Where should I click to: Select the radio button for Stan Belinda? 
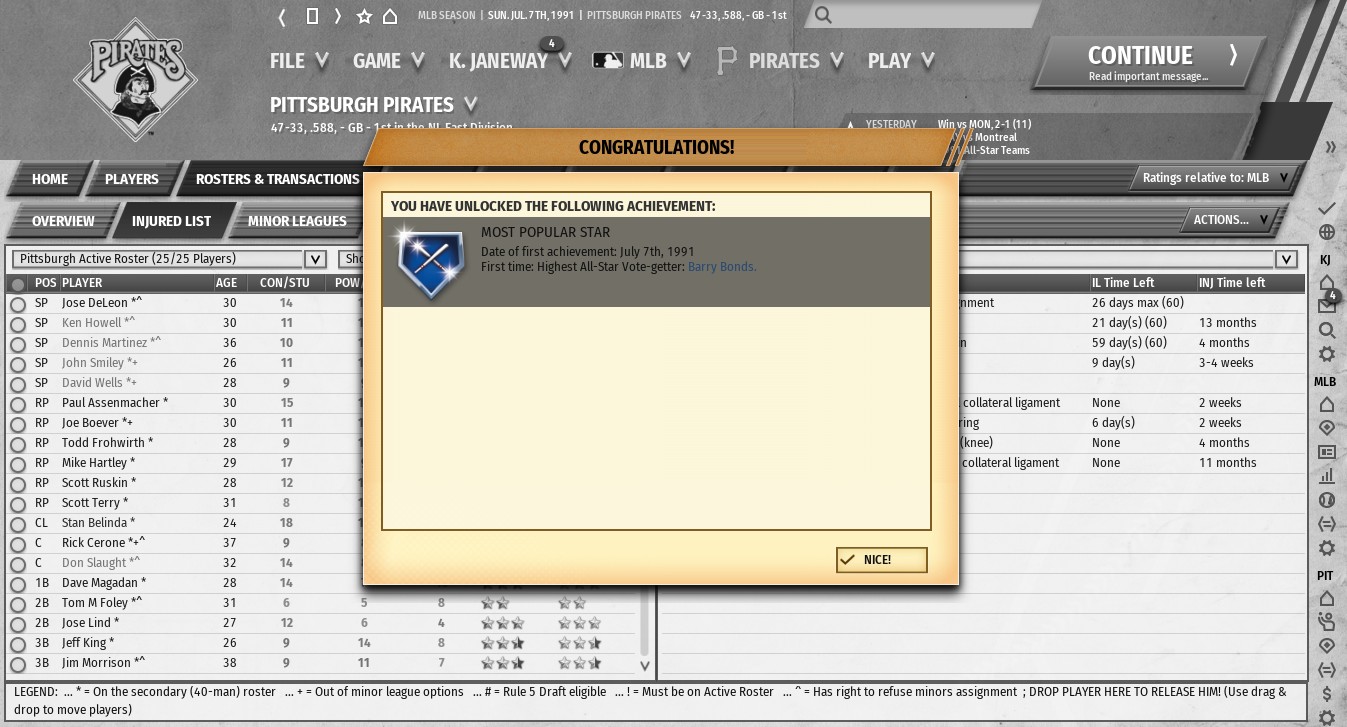point(18,524)
